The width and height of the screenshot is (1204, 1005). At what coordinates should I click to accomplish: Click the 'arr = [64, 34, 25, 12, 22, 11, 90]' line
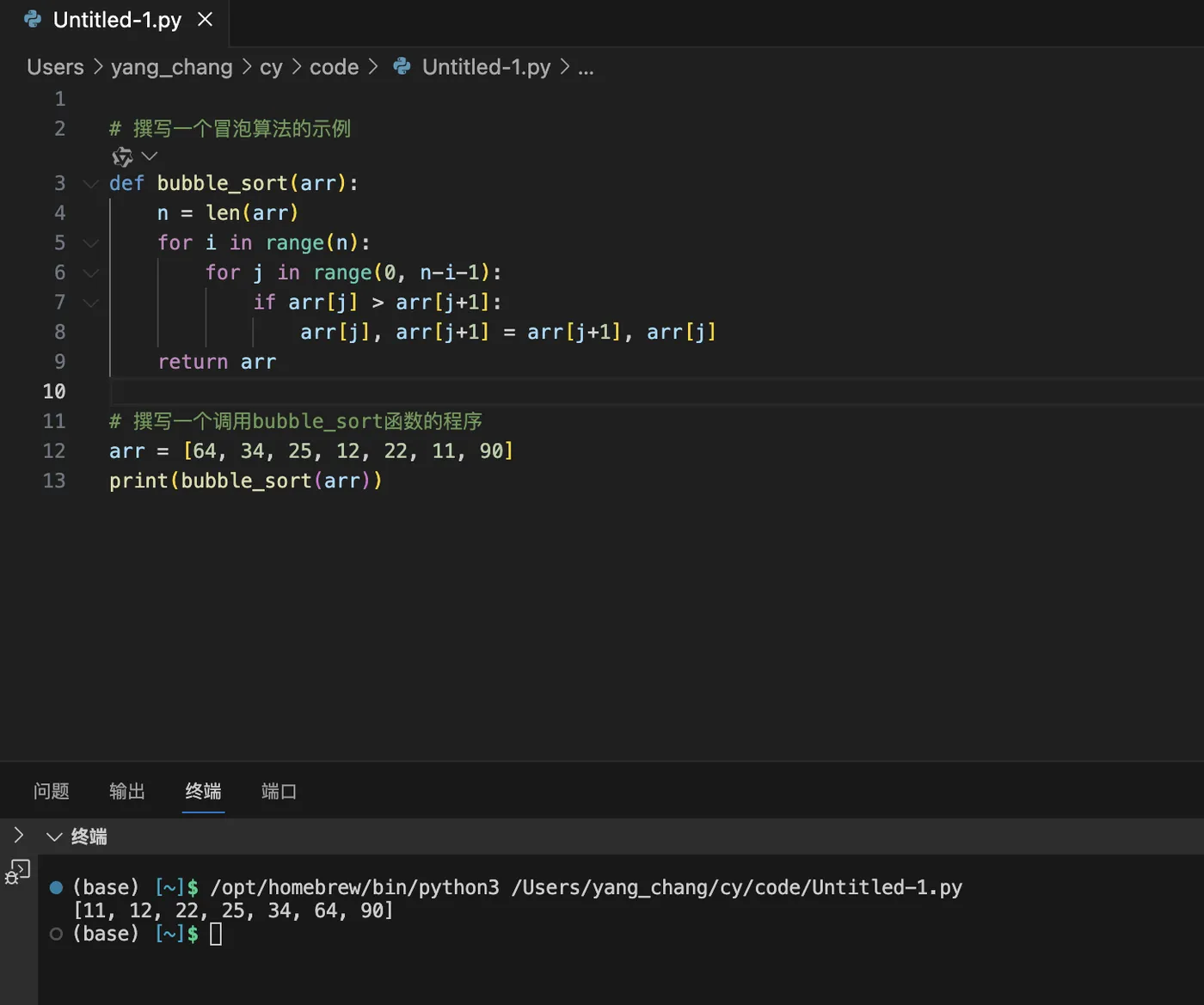click(310, 450)
